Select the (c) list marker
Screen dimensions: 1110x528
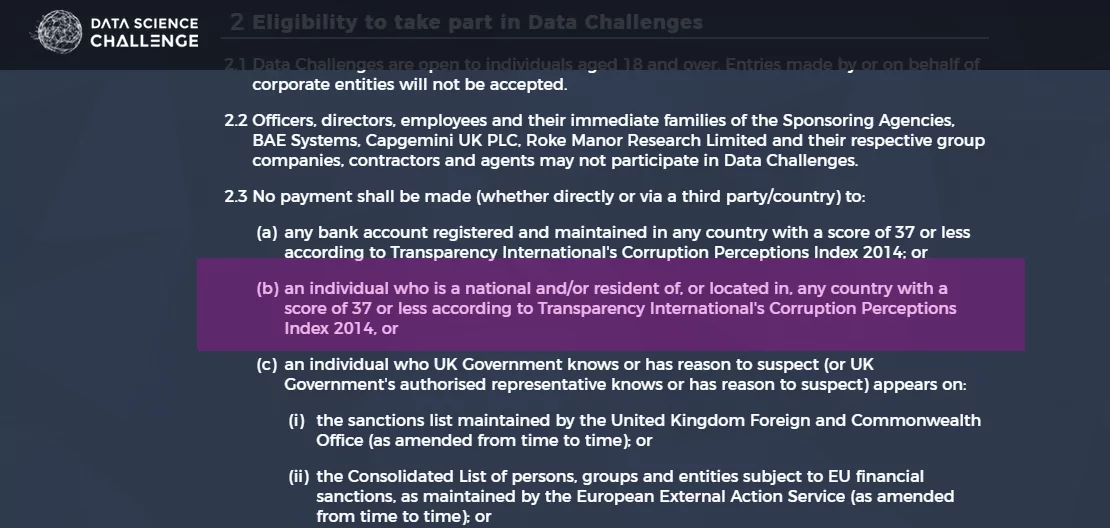[267, 365]
